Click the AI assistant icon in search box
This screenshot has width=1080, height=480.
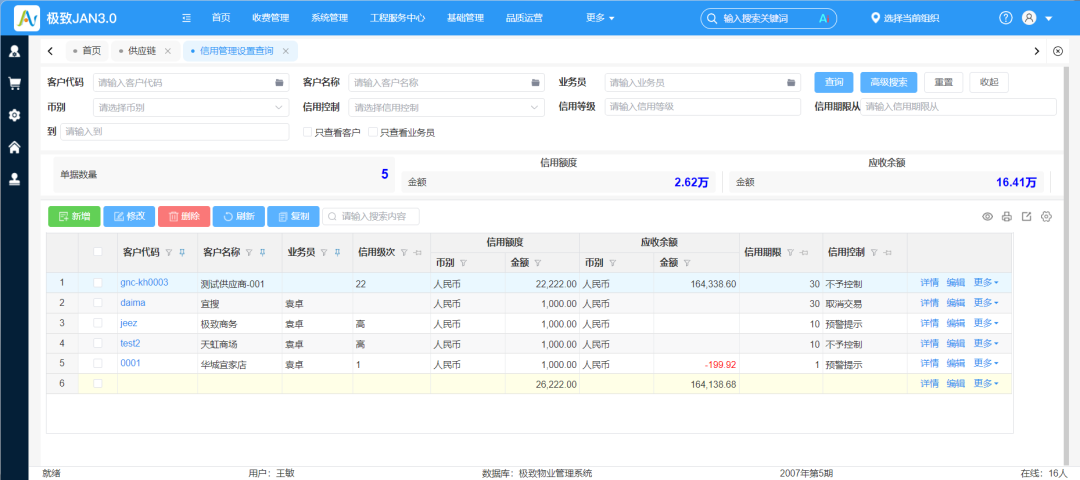click(x=822, y=19)
